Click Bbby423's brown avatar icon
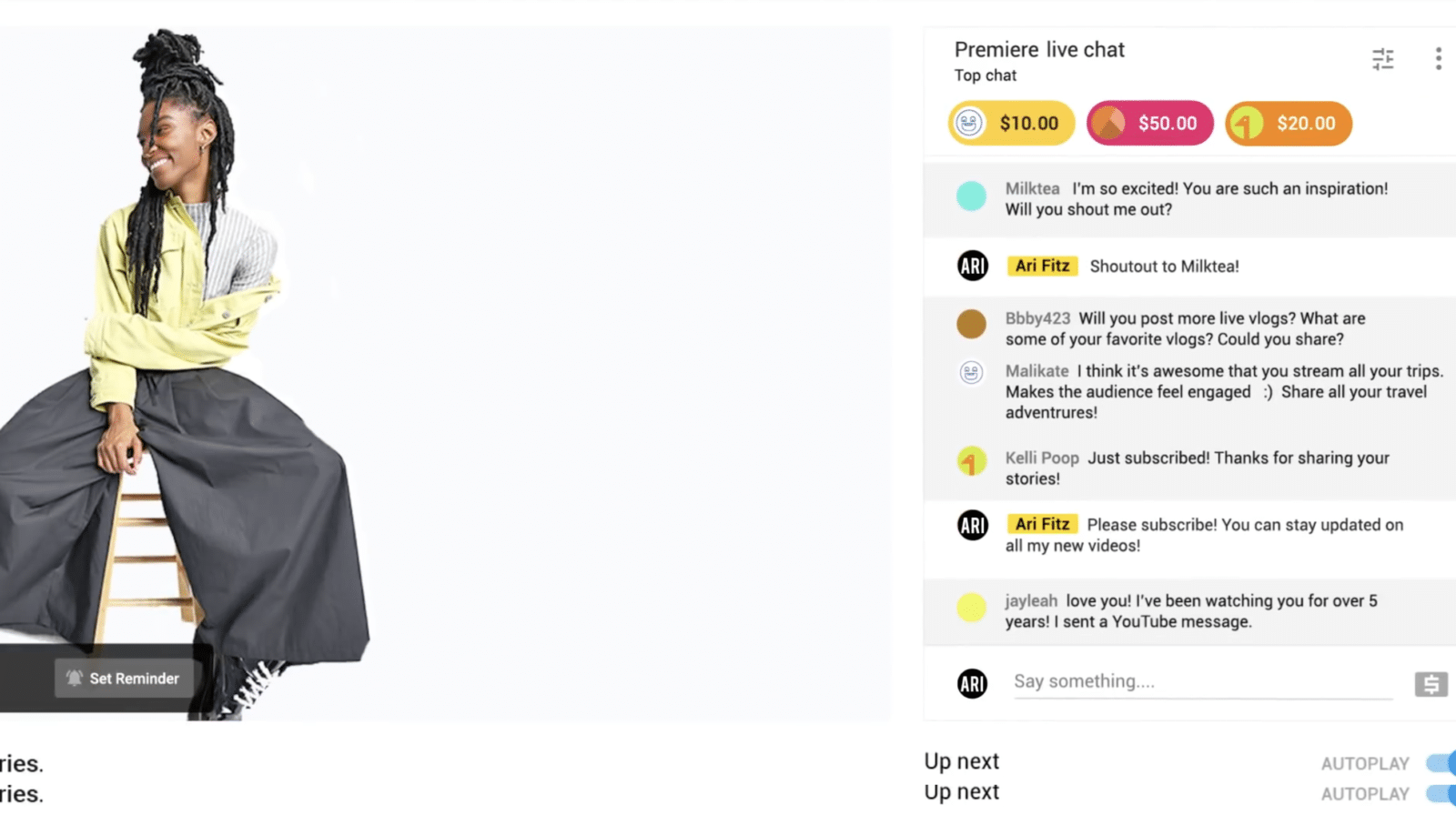Screen dimensions: 1456x815 point(971,324)
